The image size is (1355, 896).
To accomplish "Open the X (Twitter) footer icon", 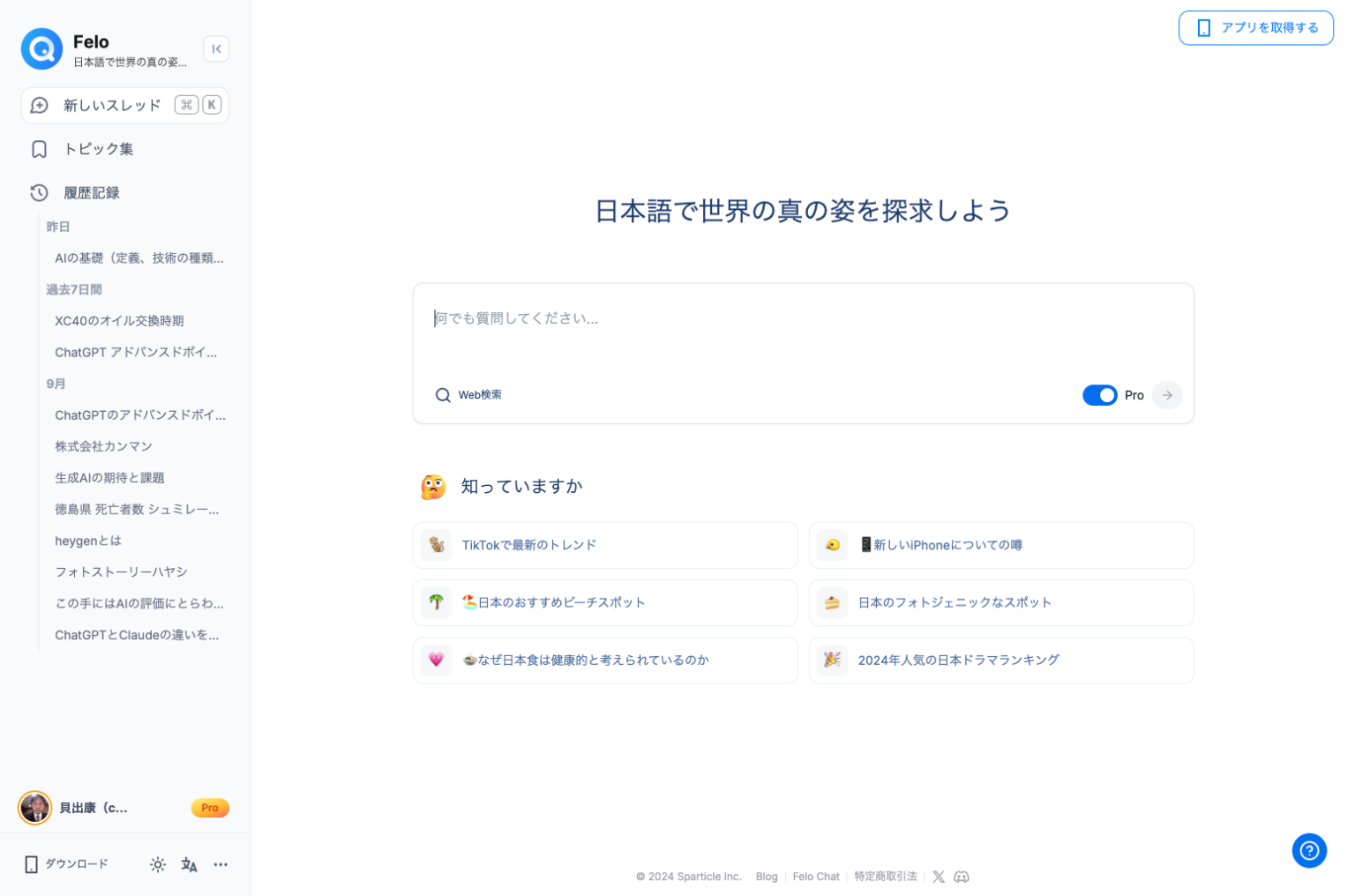I will pos(939,877).
